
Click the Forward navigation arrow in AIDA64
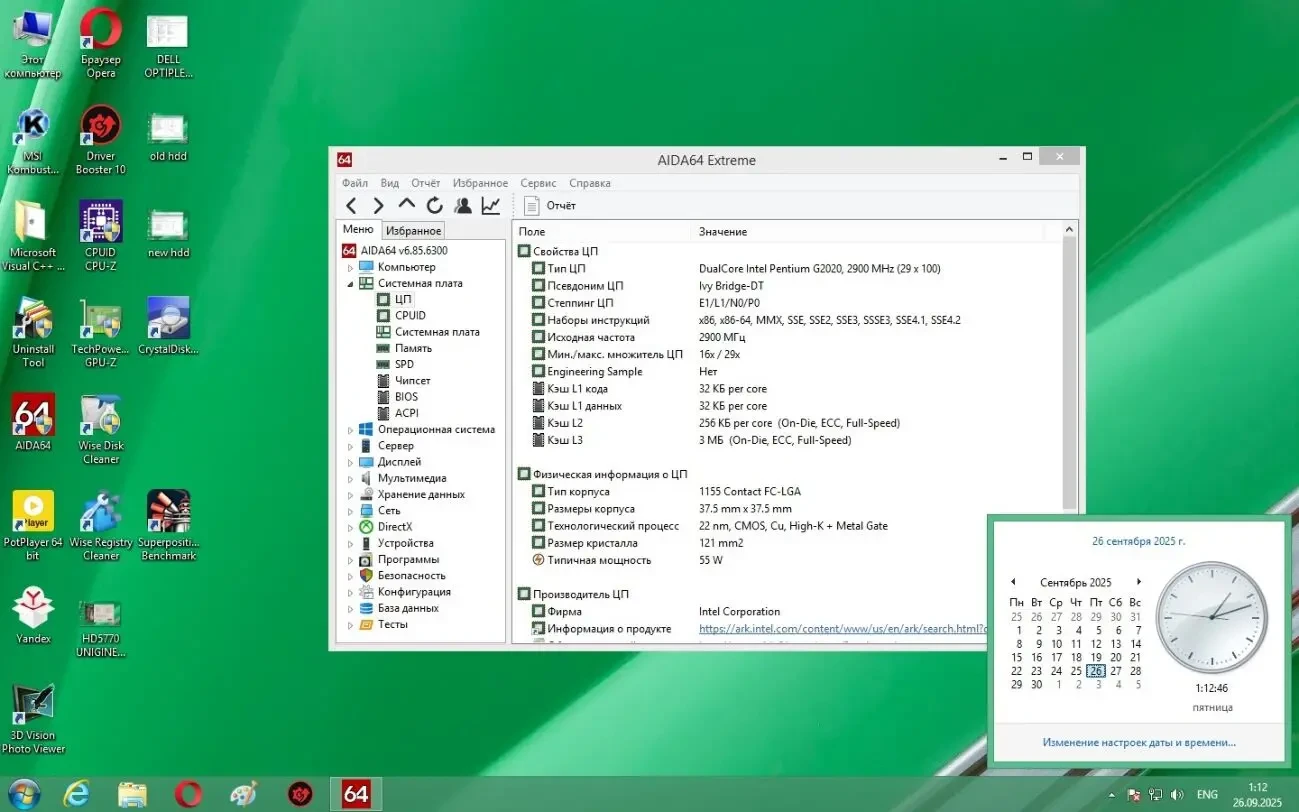(x=378, y=206)
